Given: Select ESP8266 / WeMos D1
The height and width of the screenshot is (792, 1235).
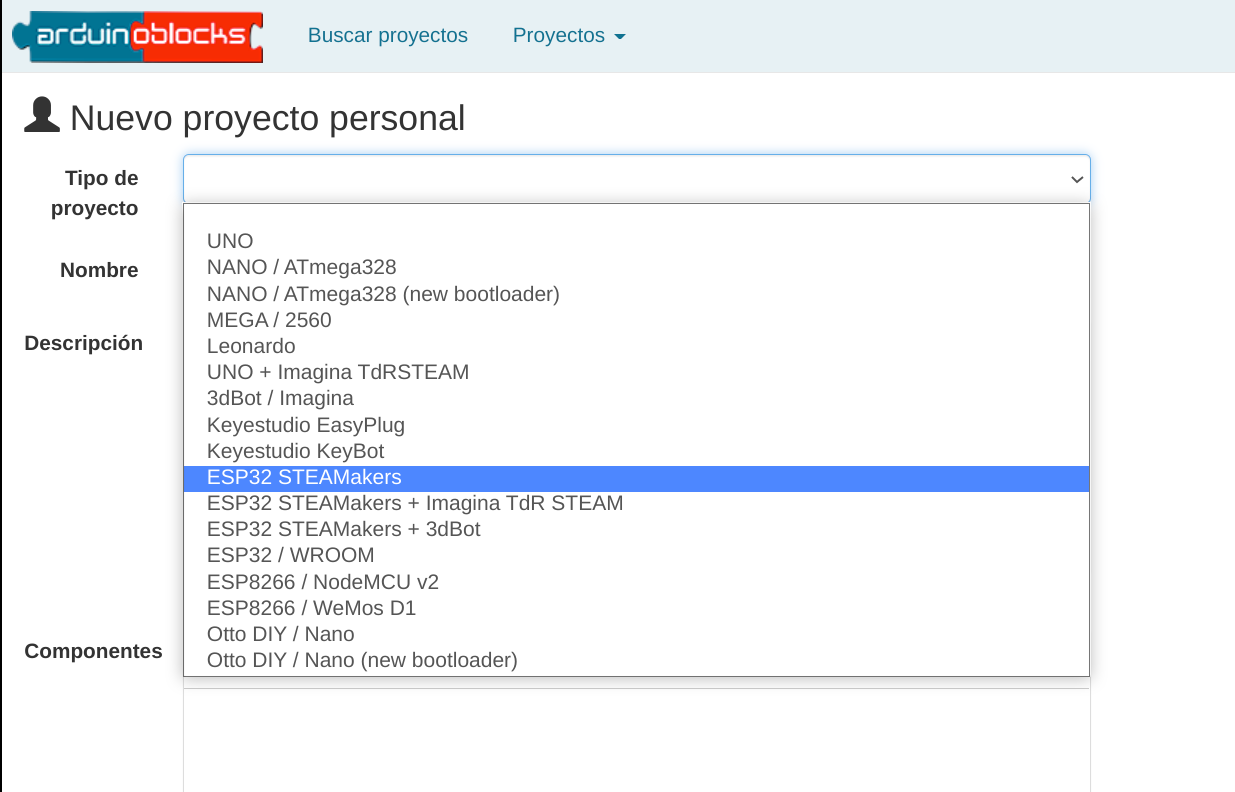Looking at the screenshot, I should 636,608.
